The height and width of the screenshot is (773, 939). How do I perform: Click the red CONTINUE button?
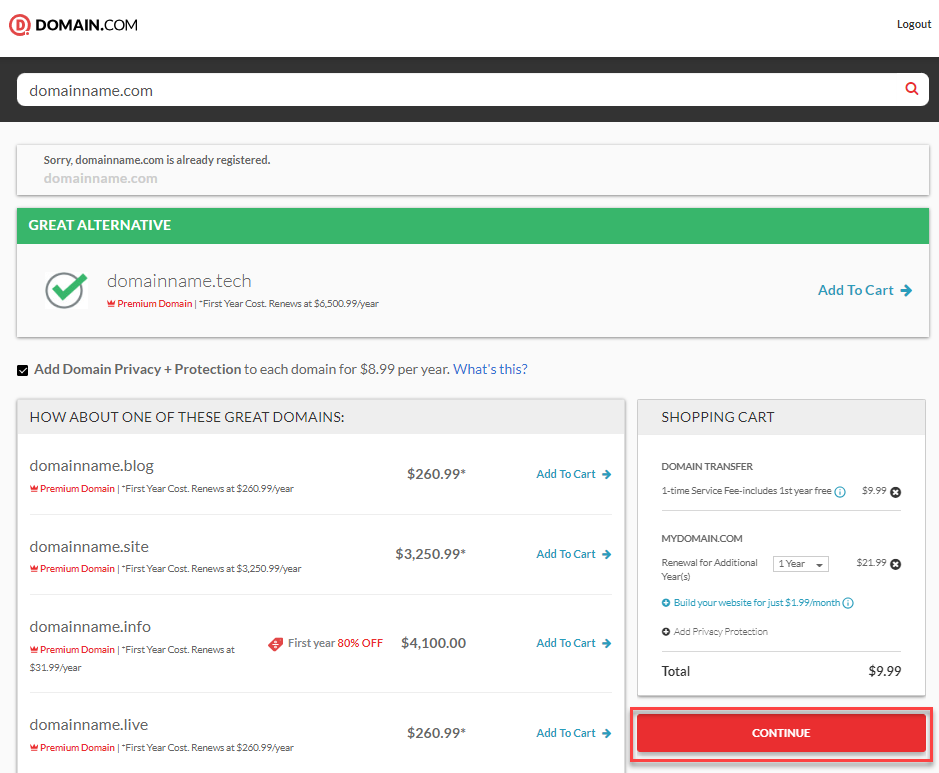click(781, 733)
